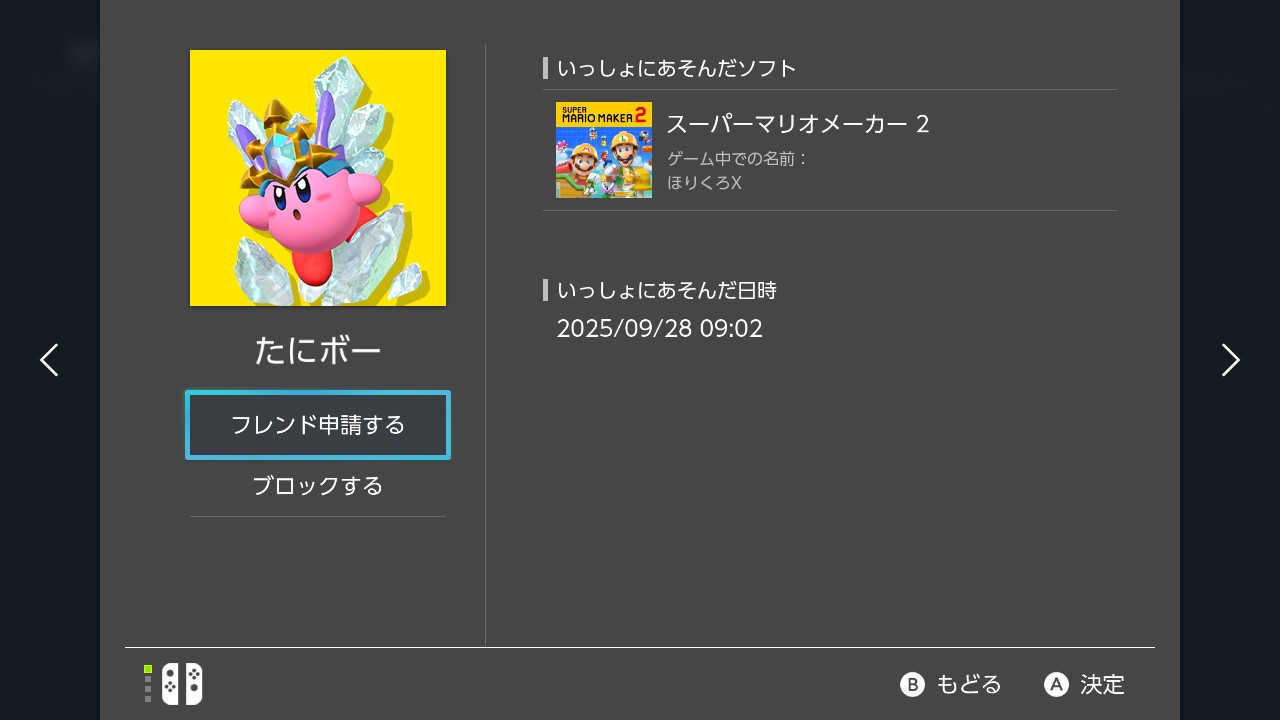Click the Joy-Con controller icon
The height and width of the screenshot is (720, 1280).
click(x=182, y=684)
